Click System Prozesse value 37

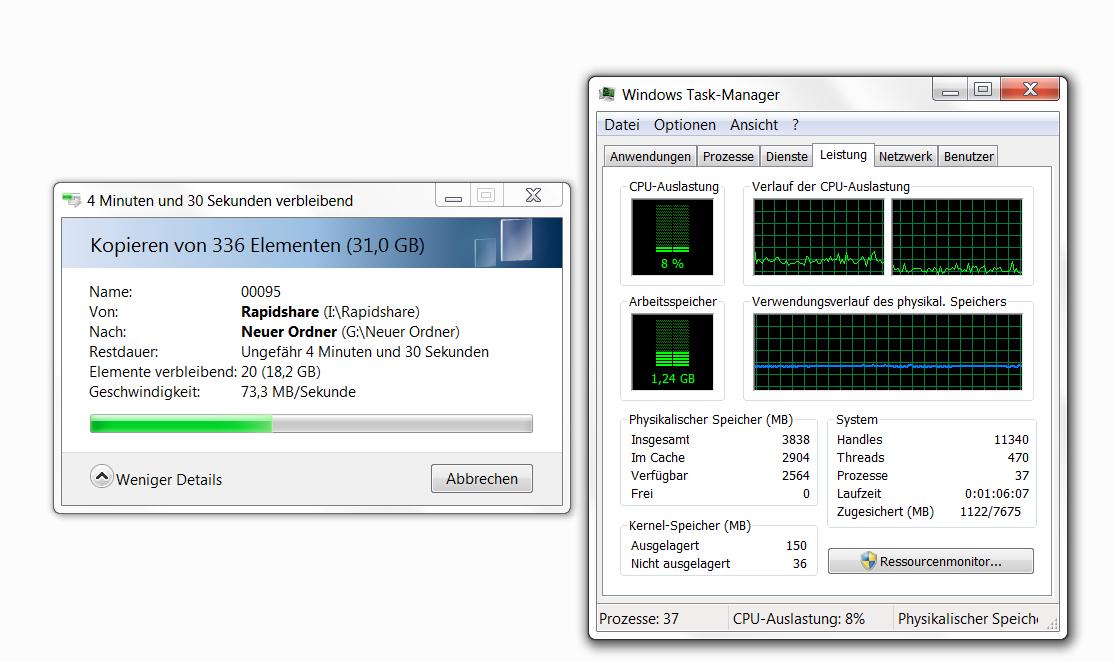pyautogui.click(x=1022, y=475)
